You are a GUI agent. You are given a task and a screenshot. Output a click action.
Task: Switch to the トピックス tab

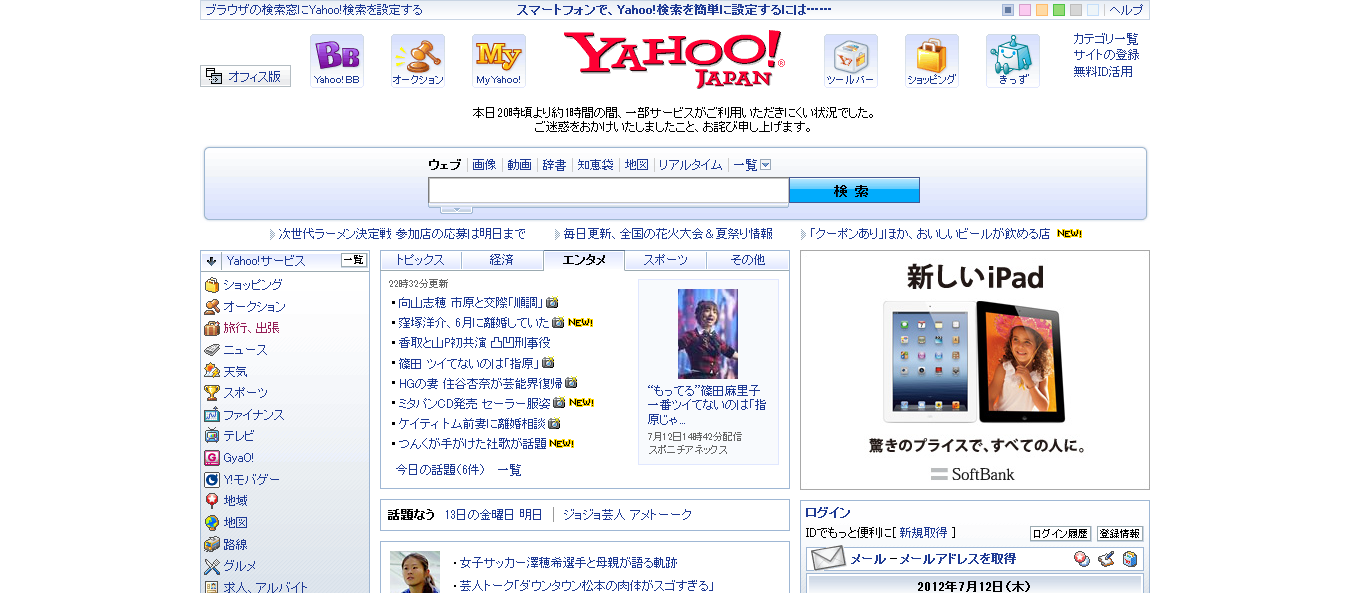pyautogui.click(x=420, y=260)
